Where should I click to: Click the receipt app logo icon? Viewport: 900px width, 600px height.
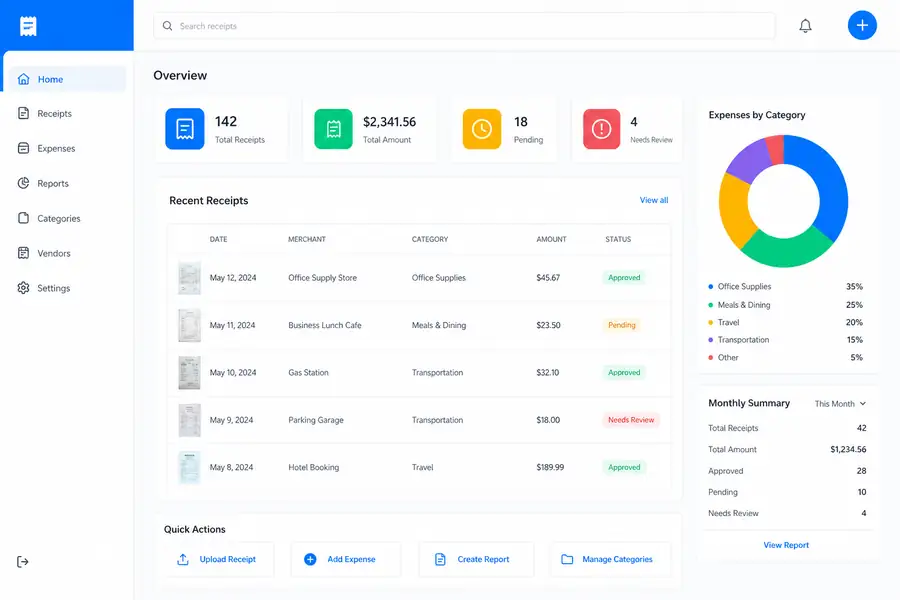28,26
